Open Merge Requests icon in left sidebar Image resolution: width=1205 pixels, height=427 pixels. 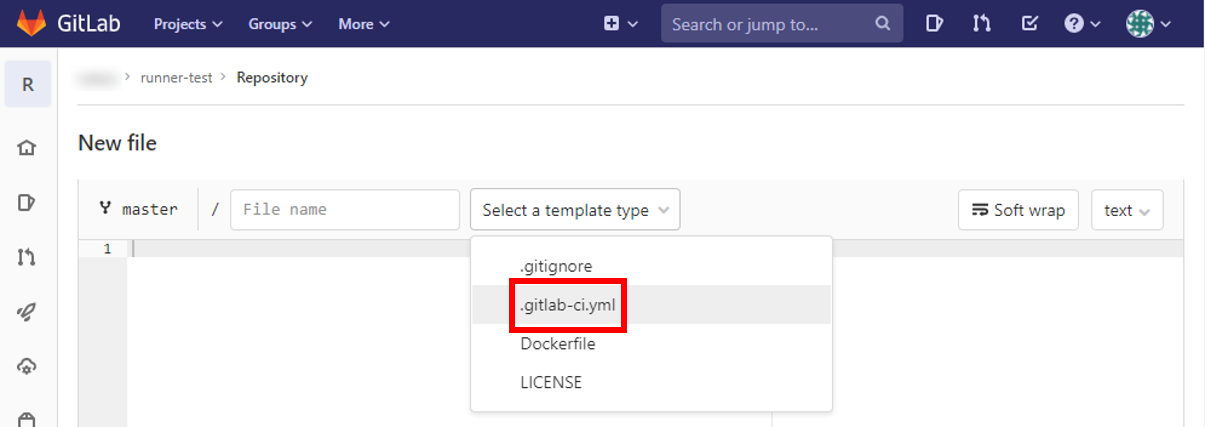tap(27, 257)
